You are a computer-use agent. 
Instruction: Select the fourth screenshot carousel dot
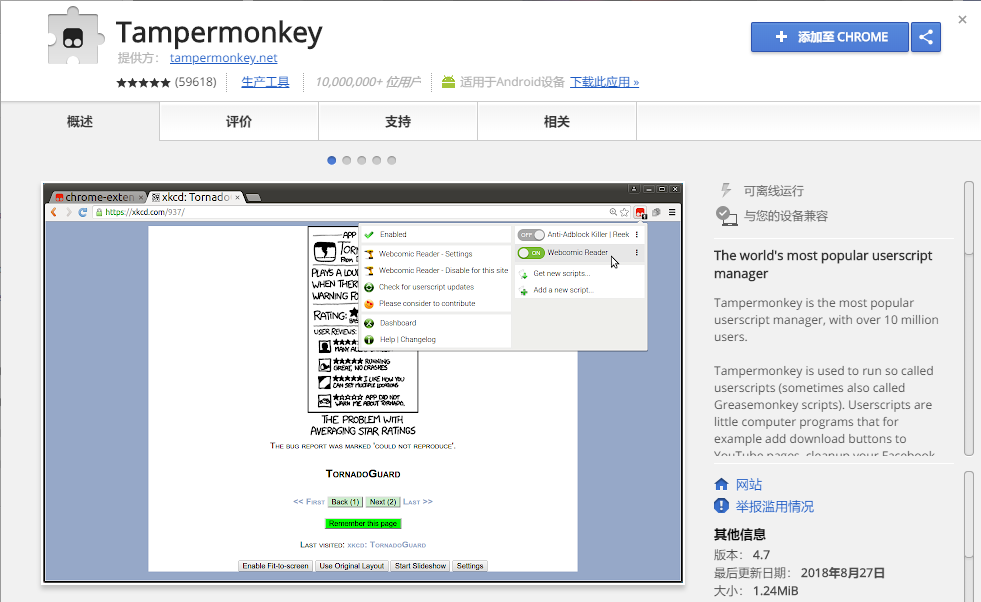(x=377, y=160)
